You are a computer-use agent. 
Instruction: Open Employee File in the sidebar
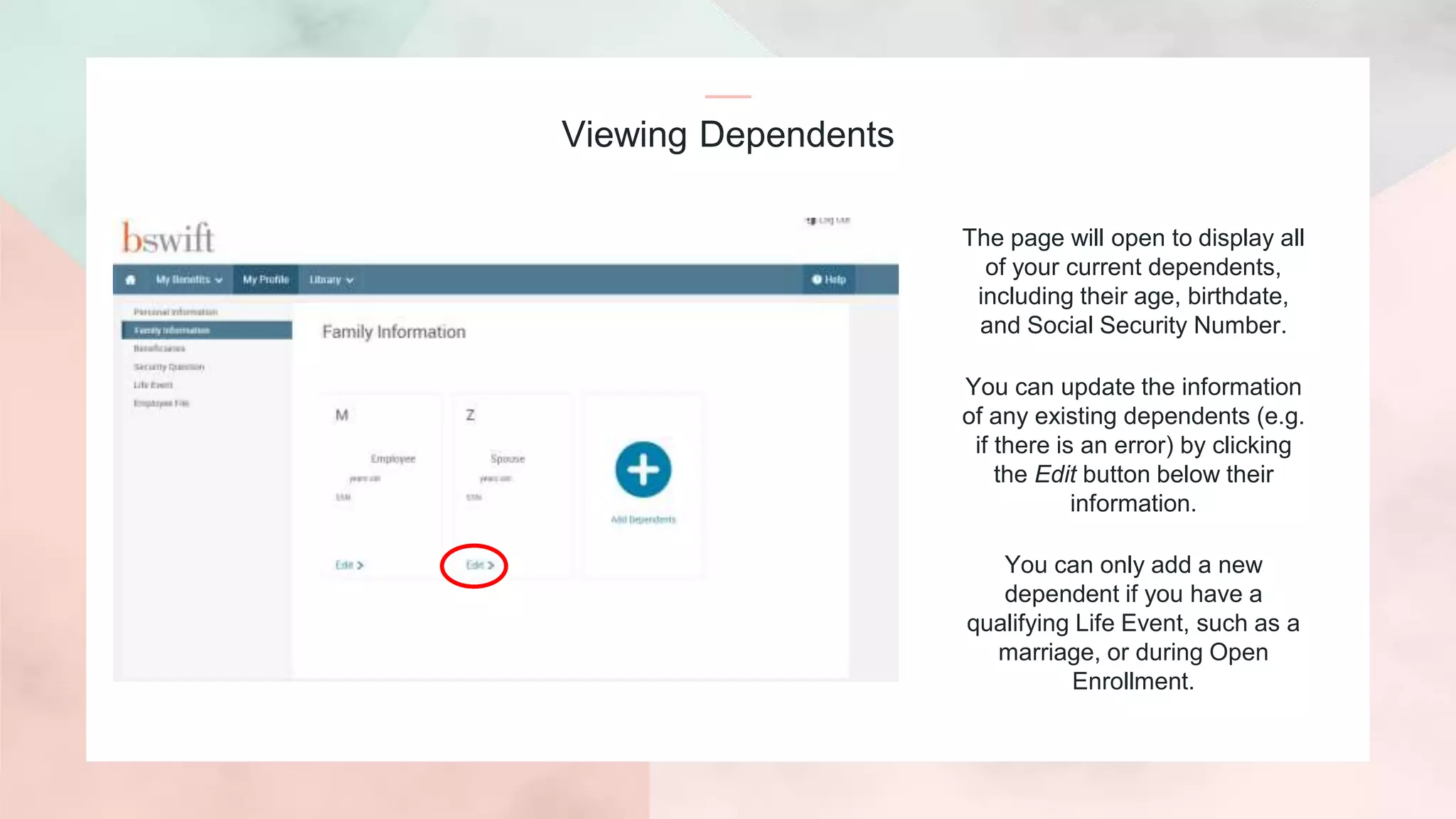161,403
